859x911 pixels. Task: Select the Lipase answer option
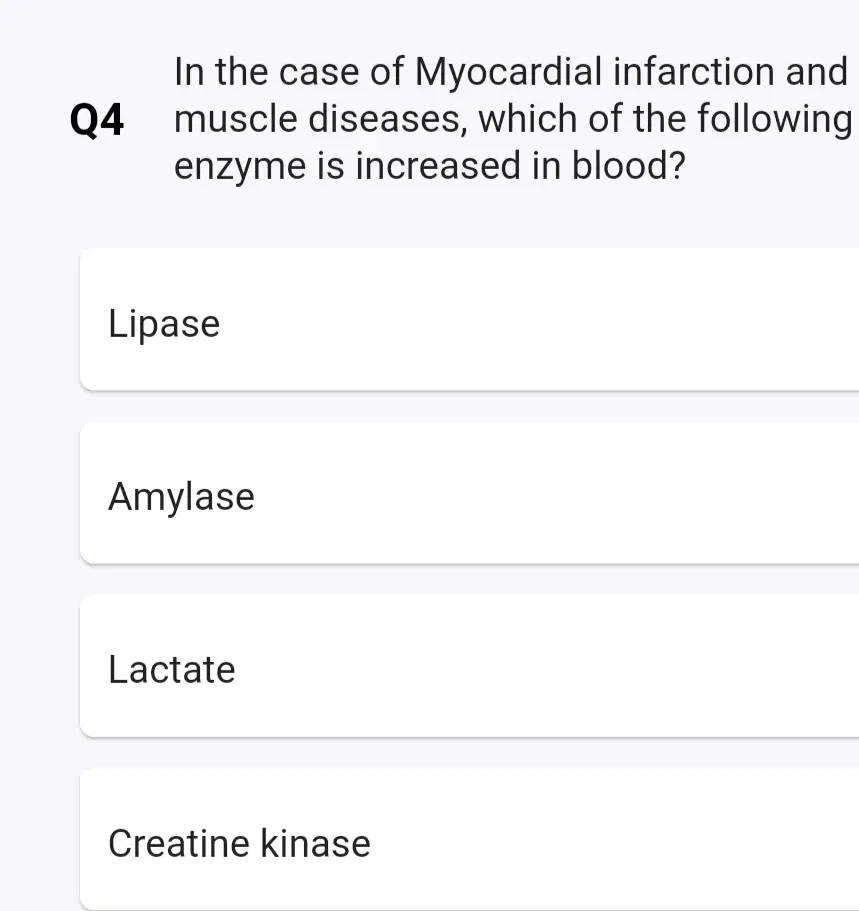(x=470, y=320)
